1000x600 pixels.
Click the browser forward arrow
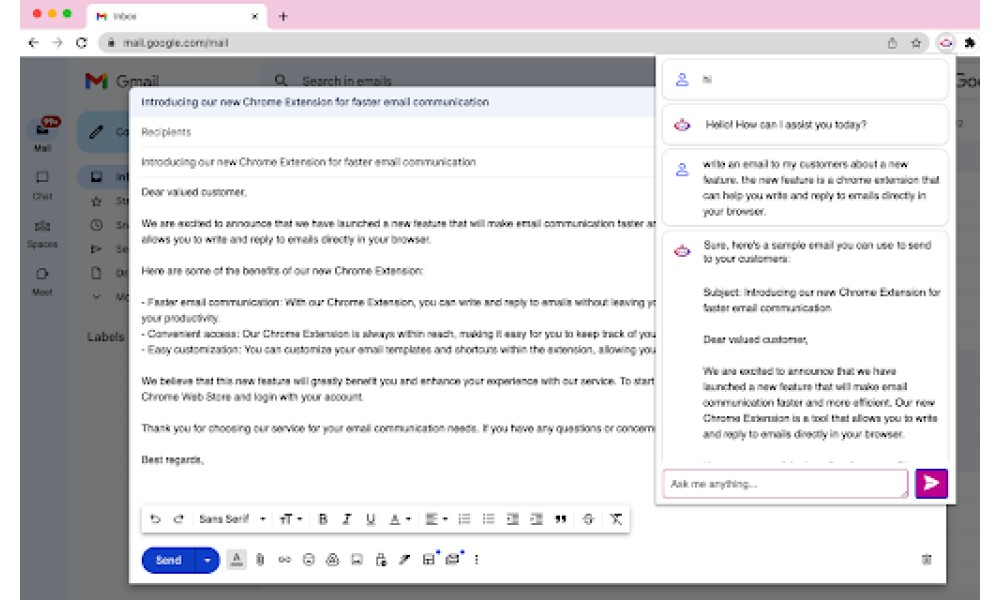pos(57,43)
